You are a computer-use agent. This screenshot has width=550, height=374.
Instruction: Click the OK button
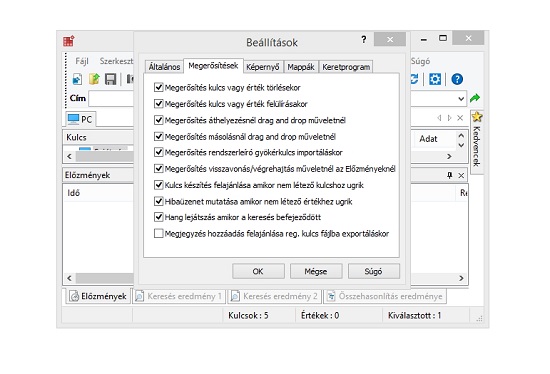tap(258, 271)
